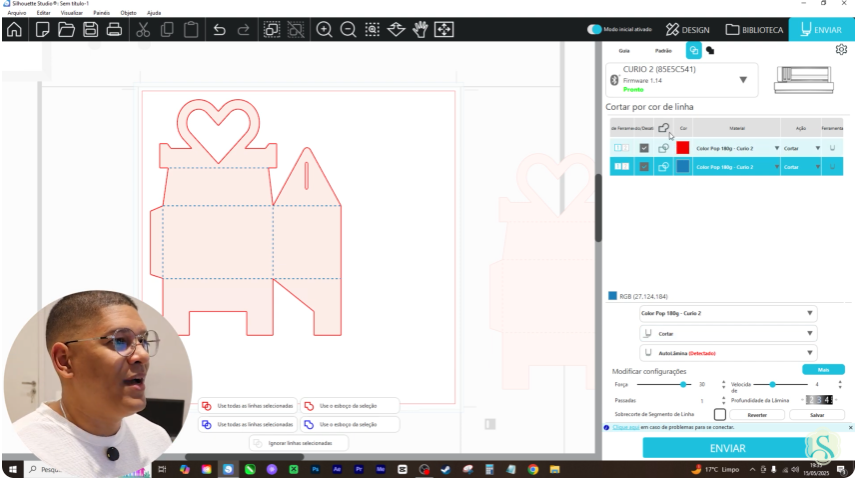856x478 pixels.
Task: Enable Sobrecorte de Segmento de Linha checkbox
Action: (x=720, y=414)
